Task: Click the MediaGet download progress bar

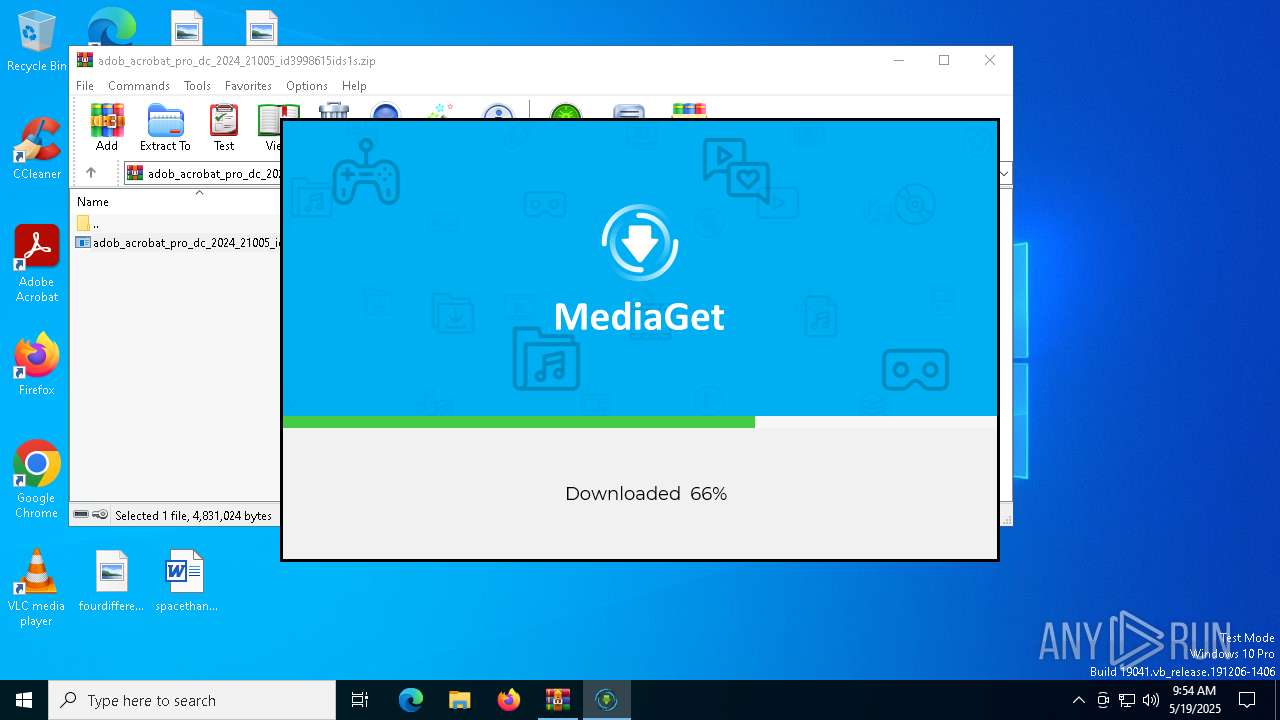Action: [640, 422]
